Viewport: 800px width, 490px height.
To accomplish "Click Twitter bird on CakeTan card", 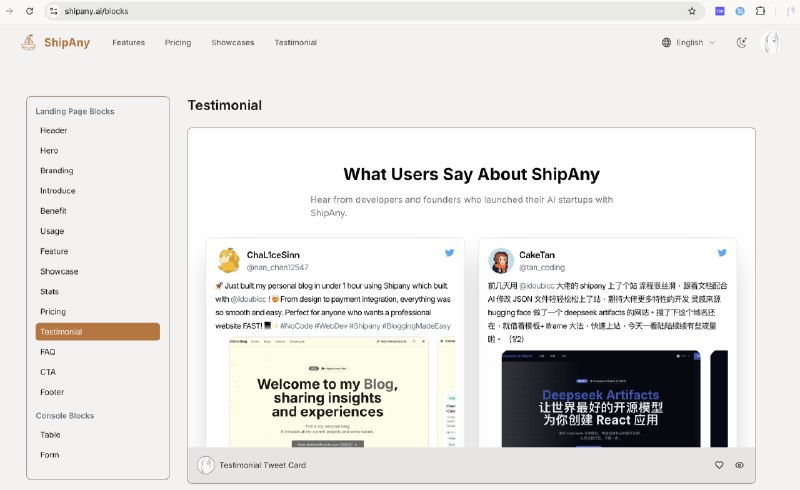I will click(722, 253).
